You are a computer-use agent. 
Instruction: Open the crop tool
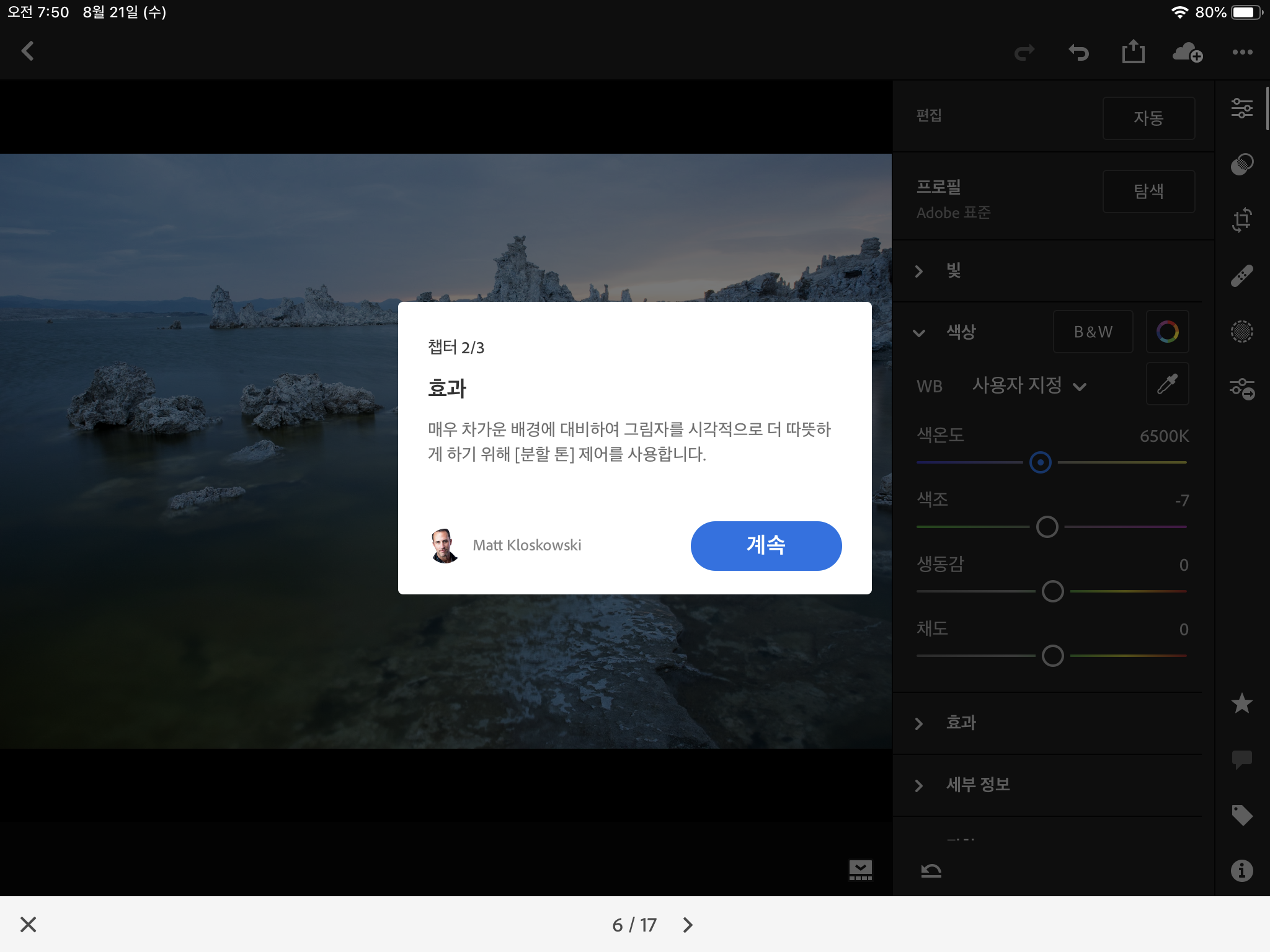[1243, 218]
